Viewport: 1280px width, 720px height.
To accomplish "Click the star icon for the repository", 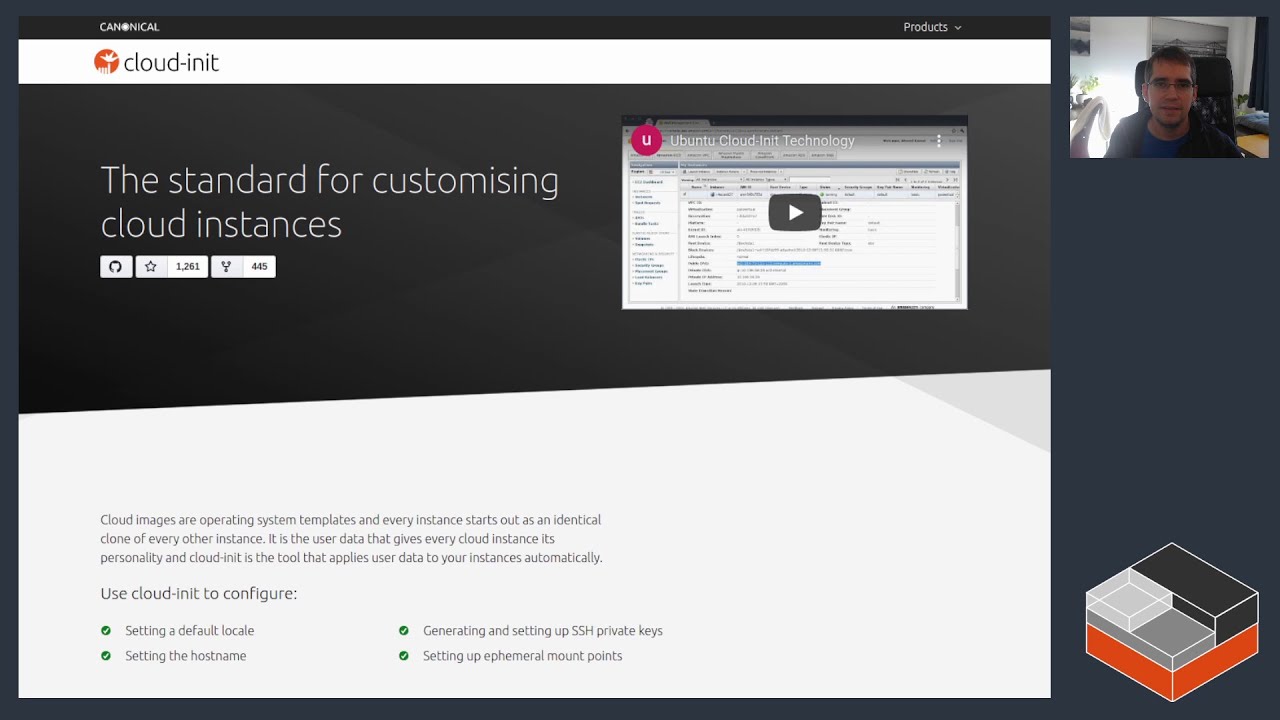I will point(151,267).
